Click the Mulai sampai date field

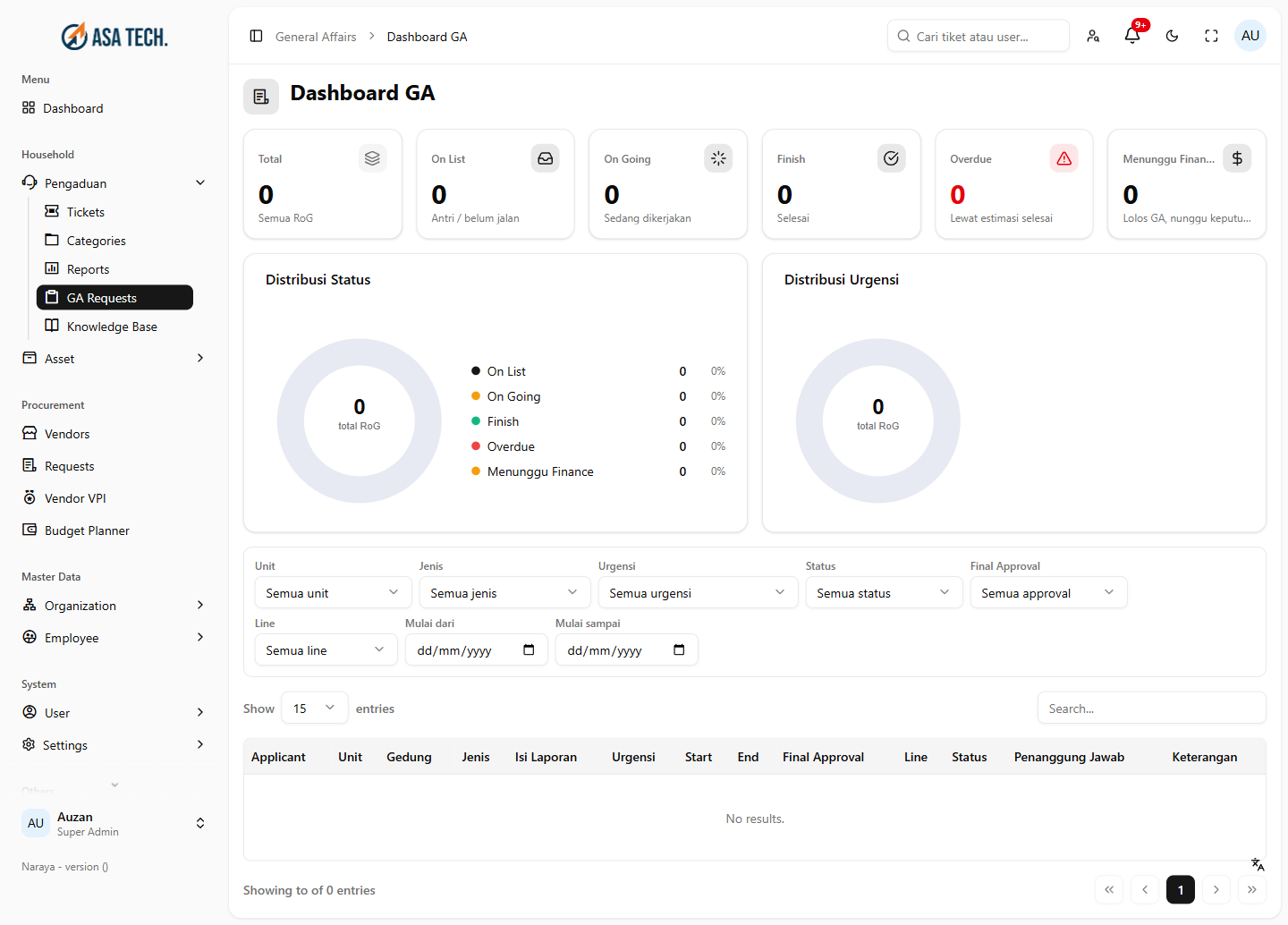pyautogui.click(x=626, y=649)
